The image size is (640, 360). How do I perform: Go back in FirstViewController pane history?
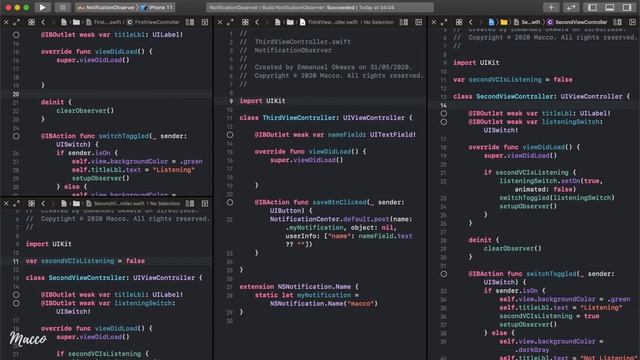point(43,22)
